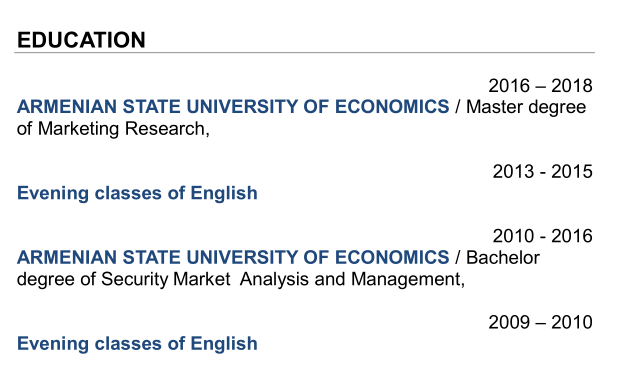The width and height of the screenshot is (632, 381).
Task: Click Evening classes of English under 2013 - 2015
Action: (137, 193)
